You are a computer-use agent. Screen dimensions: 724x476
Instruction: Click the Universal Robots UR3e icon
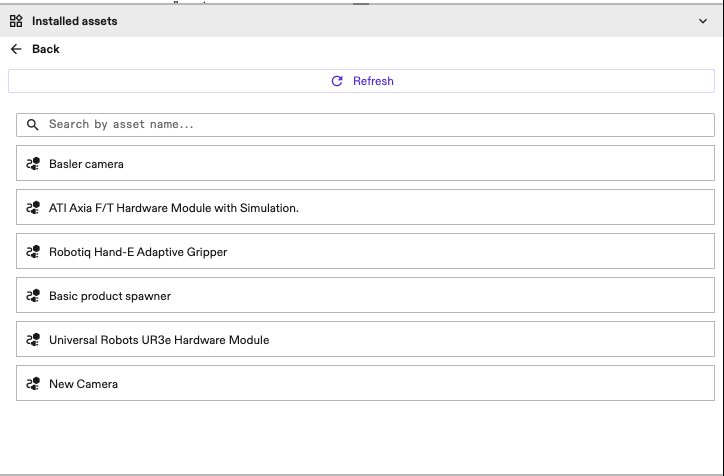tap(33, 340)
